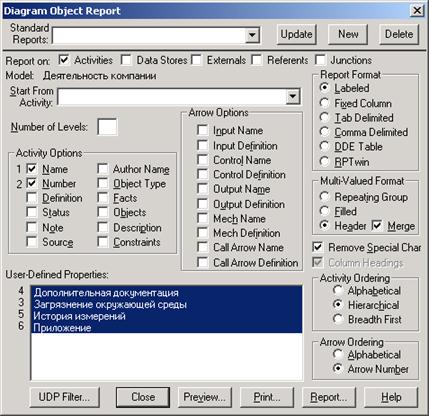Select RPTwin report format
Screen dimensions: 429x416
(324, 162)
